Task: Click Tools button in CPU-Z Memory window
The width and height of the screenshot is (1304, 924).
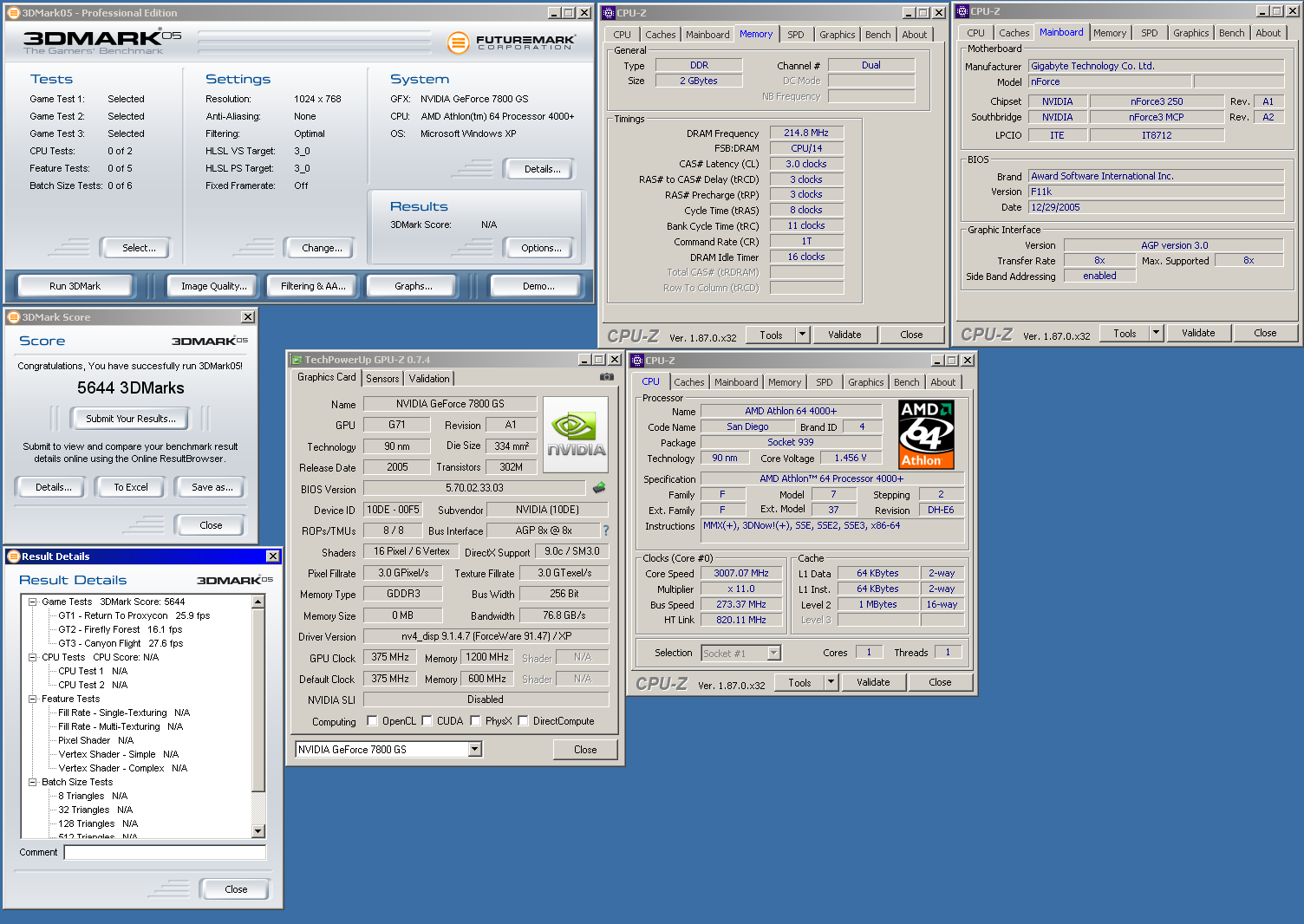Action: pyautogui.click(x=771, y=335)
